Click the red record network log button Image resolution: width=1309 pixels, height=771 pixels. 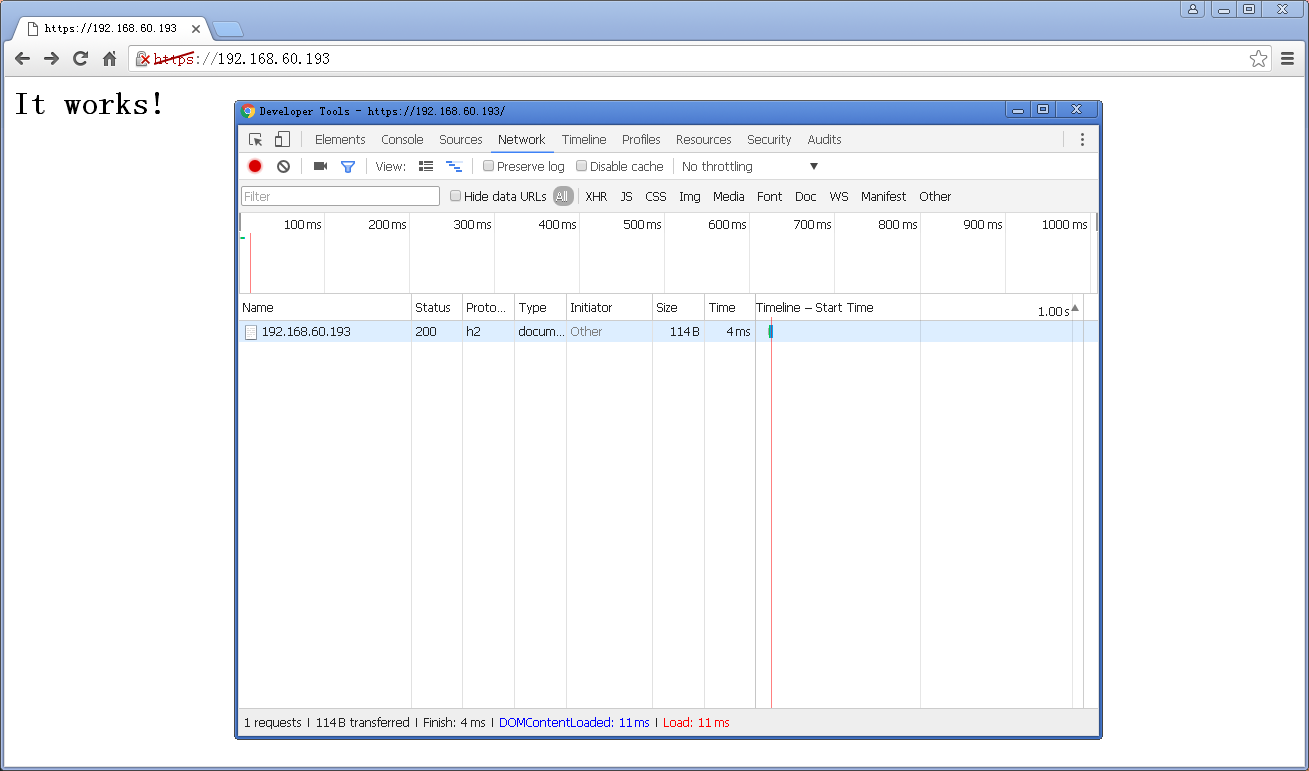[255, 166]
